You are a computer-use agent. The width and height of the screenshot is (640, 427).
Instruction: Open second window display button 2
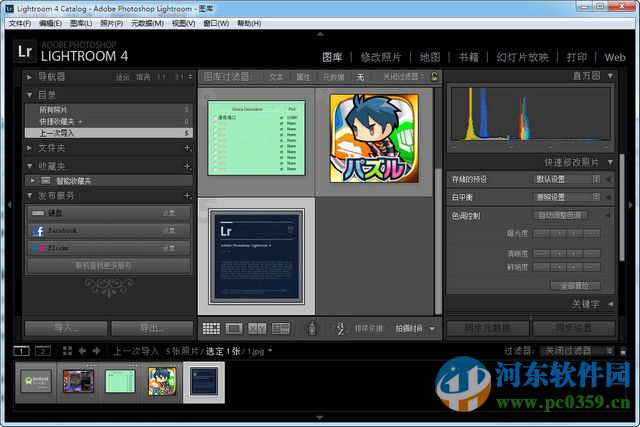coord(43,351)
